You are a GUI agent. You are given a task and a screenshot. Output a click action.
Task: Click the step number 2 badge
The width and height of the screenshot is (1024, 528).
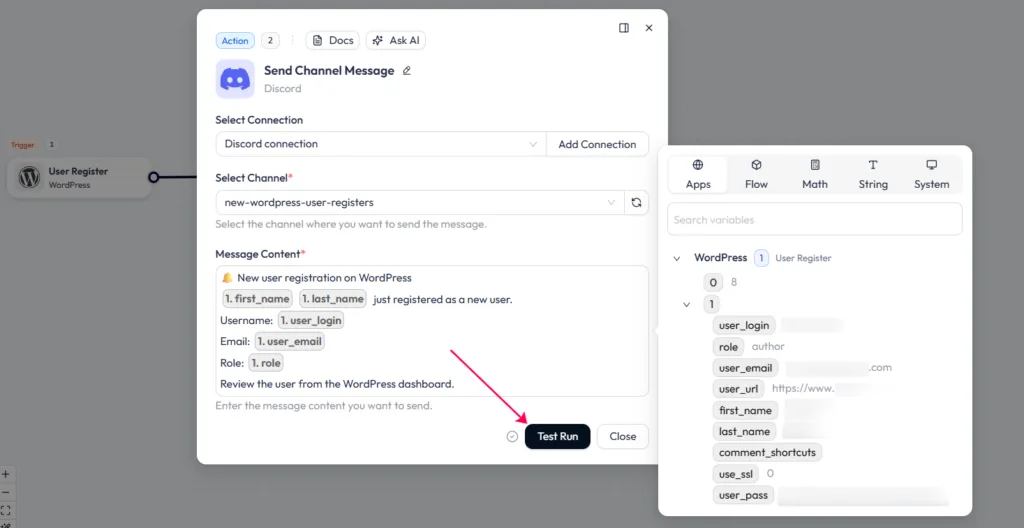(x=270, y=41)
